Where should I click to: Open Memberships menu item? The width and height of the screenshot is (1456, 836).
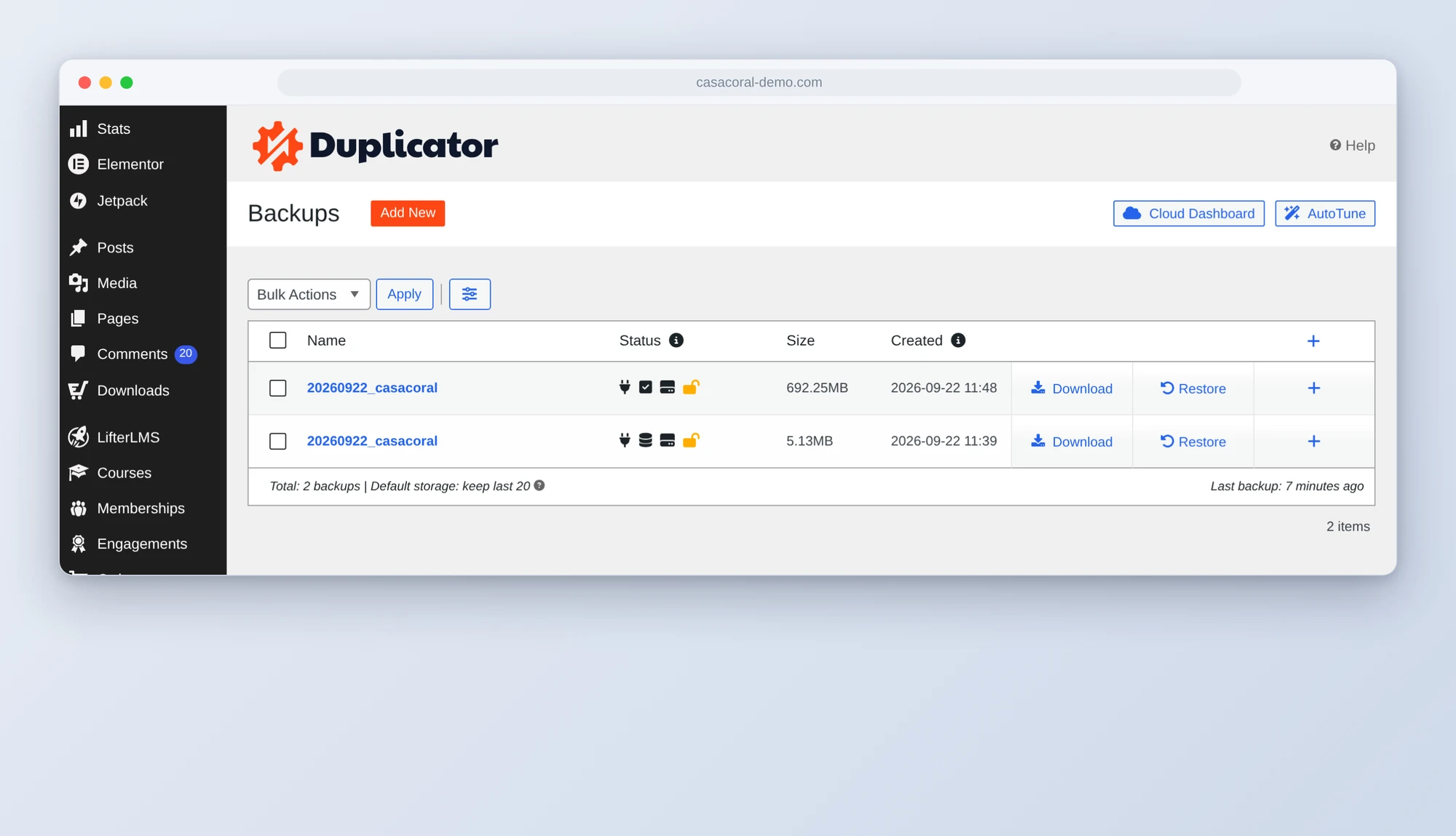(x=143, y=509)
